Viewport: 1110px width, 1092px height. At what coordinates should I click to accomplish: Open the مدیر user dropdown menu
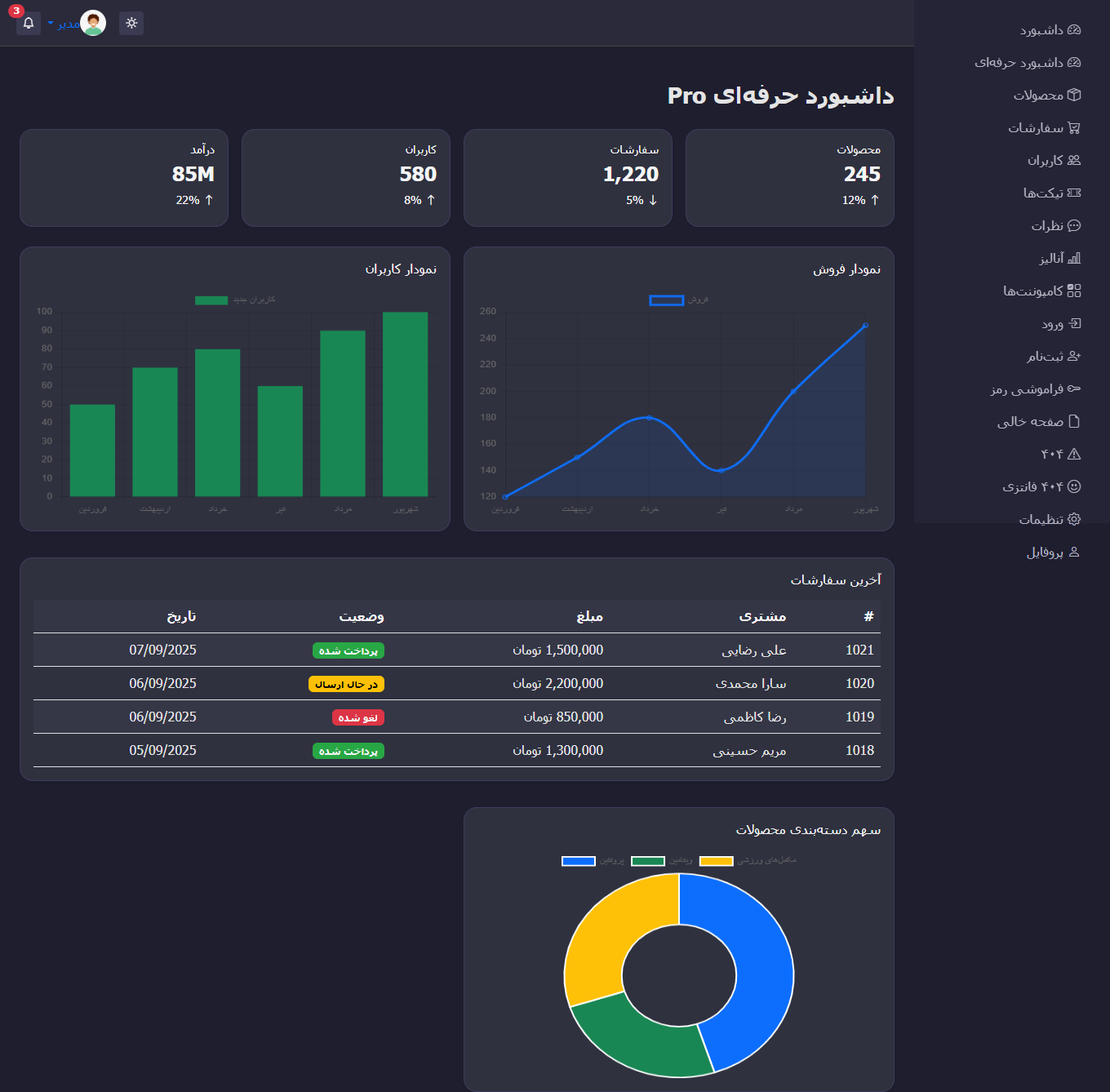pyautogui.click(x=64, y=24)
